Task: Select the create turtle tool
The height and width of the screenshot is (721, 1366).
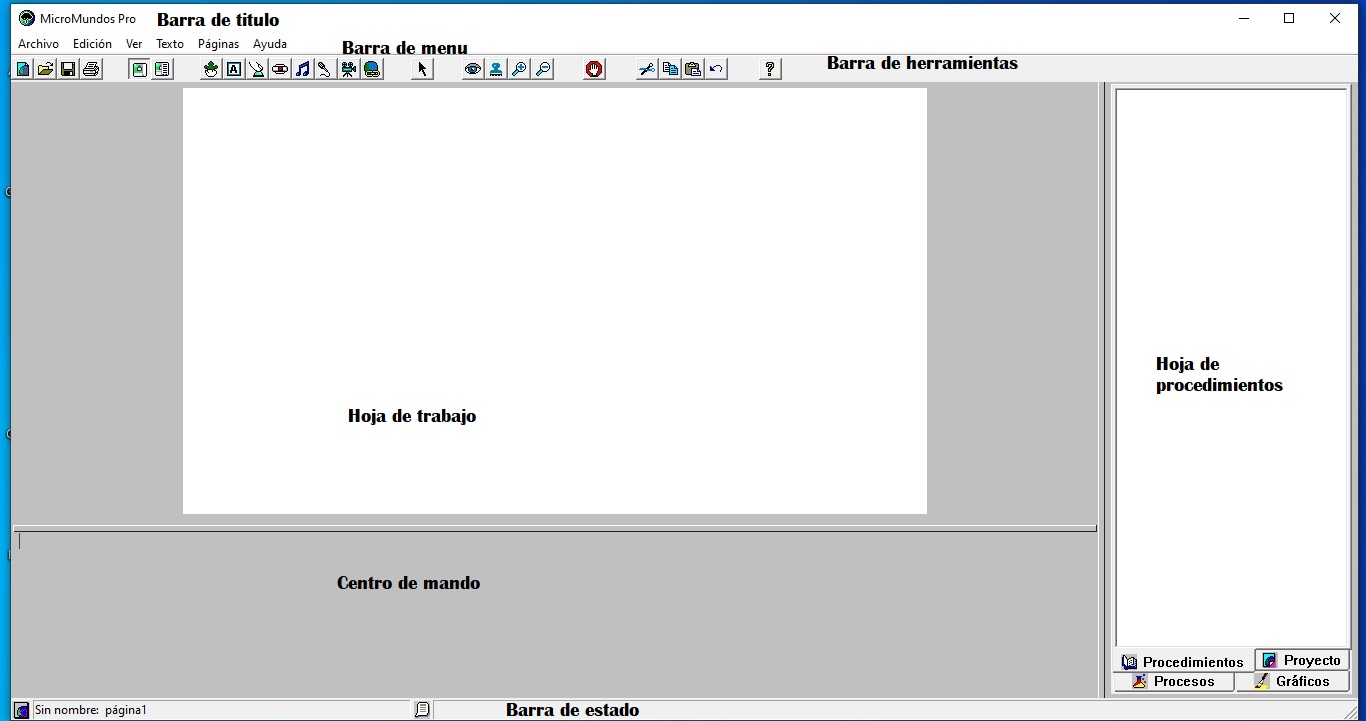Action: pos(210,69)
